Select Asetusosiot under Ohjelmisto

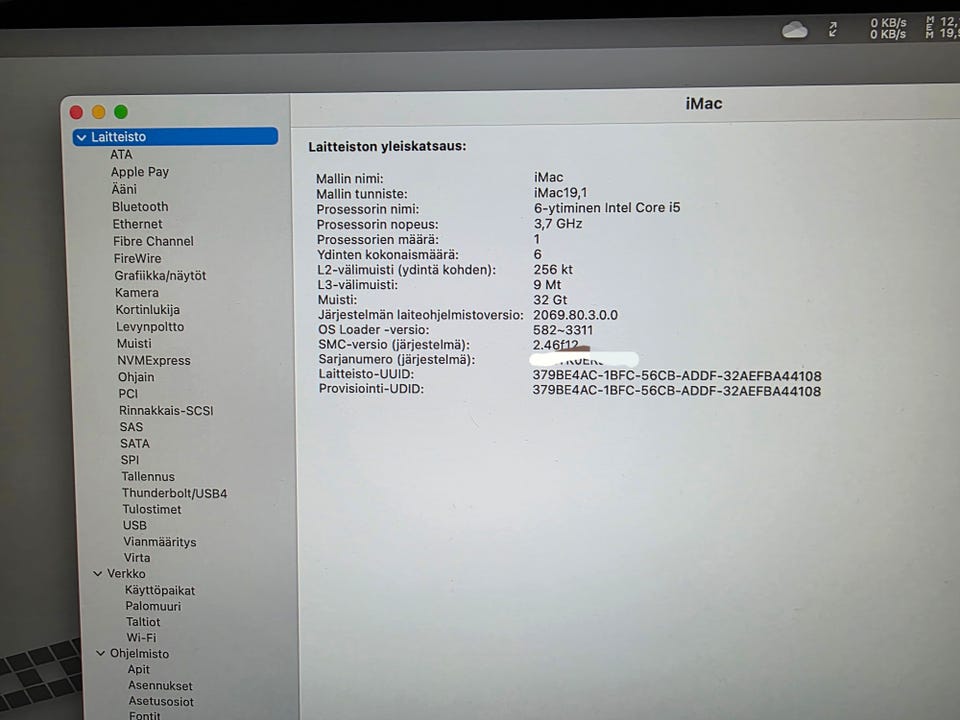pyautogui.click(x=161, y=702)
